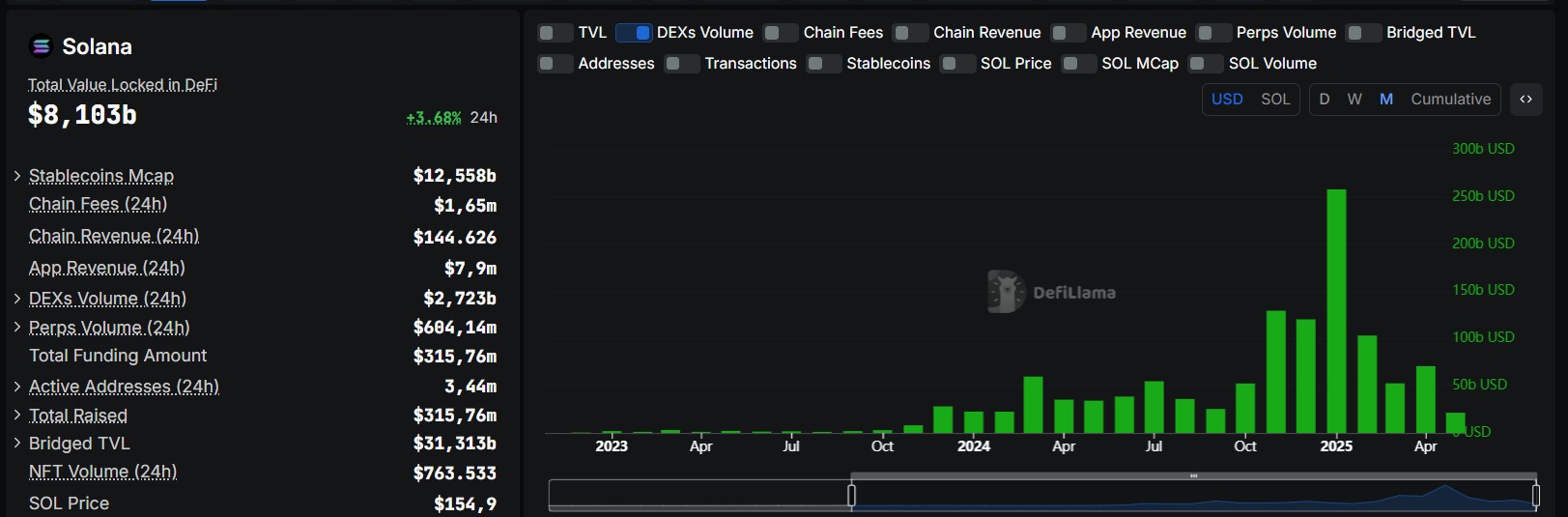Screen dimensions: 1568x517
Task: Click the $2,723b DEXs volume value
Action: tap(460, 299)
